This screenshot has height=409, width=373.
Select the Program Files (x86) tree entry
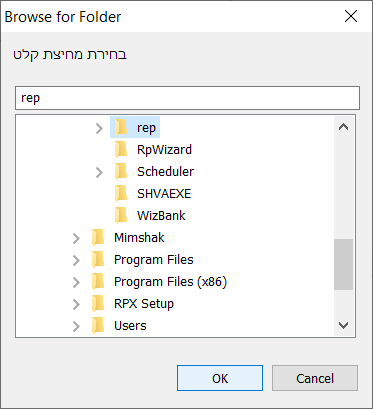[x=170, y=282]
